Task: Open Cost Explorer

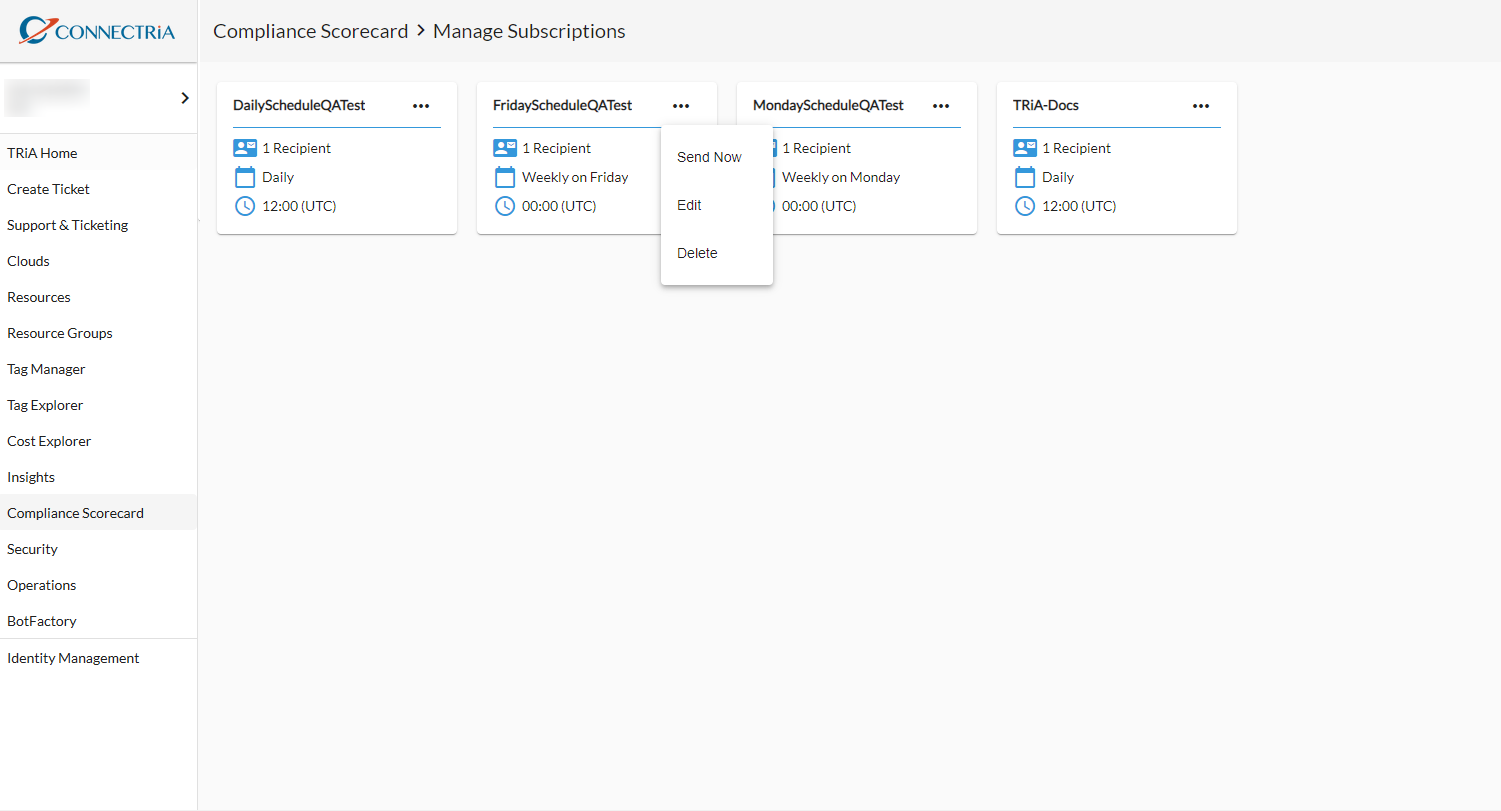Action: tap(98, 441)
